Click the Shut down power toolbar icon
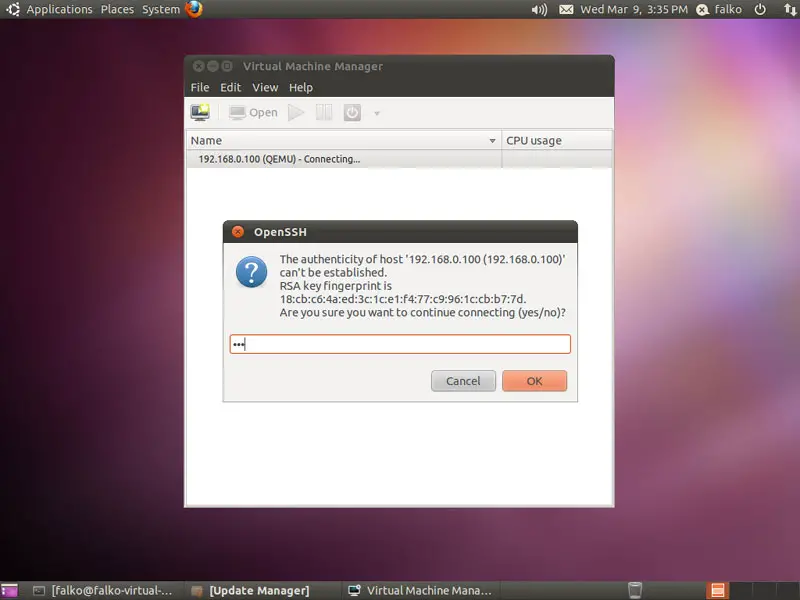The width and height of the screenshot is (800, 600). pyautogui.click(x=352, y=113)
